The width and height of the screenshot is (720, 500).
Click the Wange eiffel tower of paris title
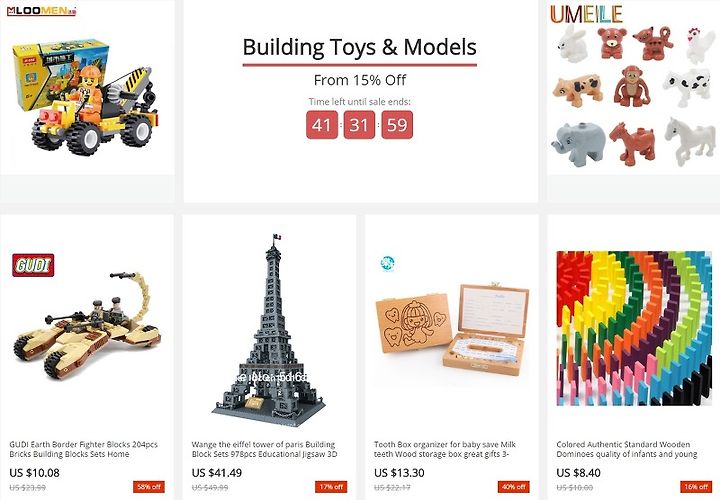pos(264,449)
